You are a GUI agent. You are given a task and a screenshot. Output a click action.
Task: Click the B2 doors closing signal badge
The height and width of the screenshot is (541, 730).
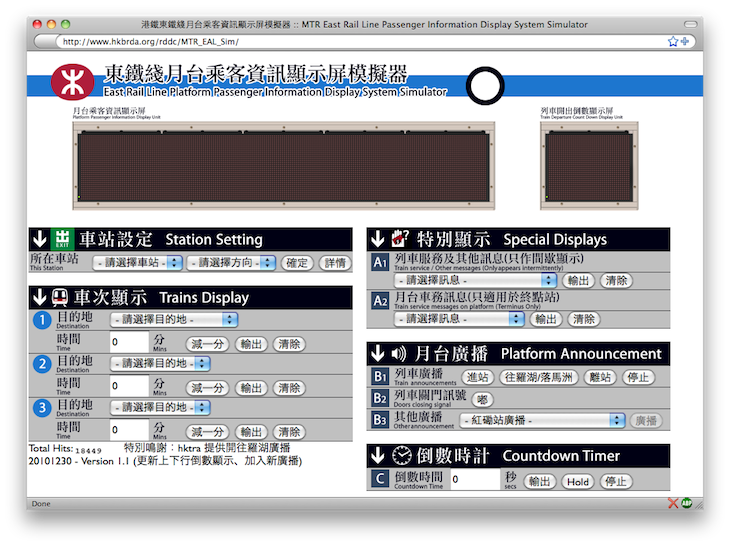pyautogui.click(x=380, y=398)
